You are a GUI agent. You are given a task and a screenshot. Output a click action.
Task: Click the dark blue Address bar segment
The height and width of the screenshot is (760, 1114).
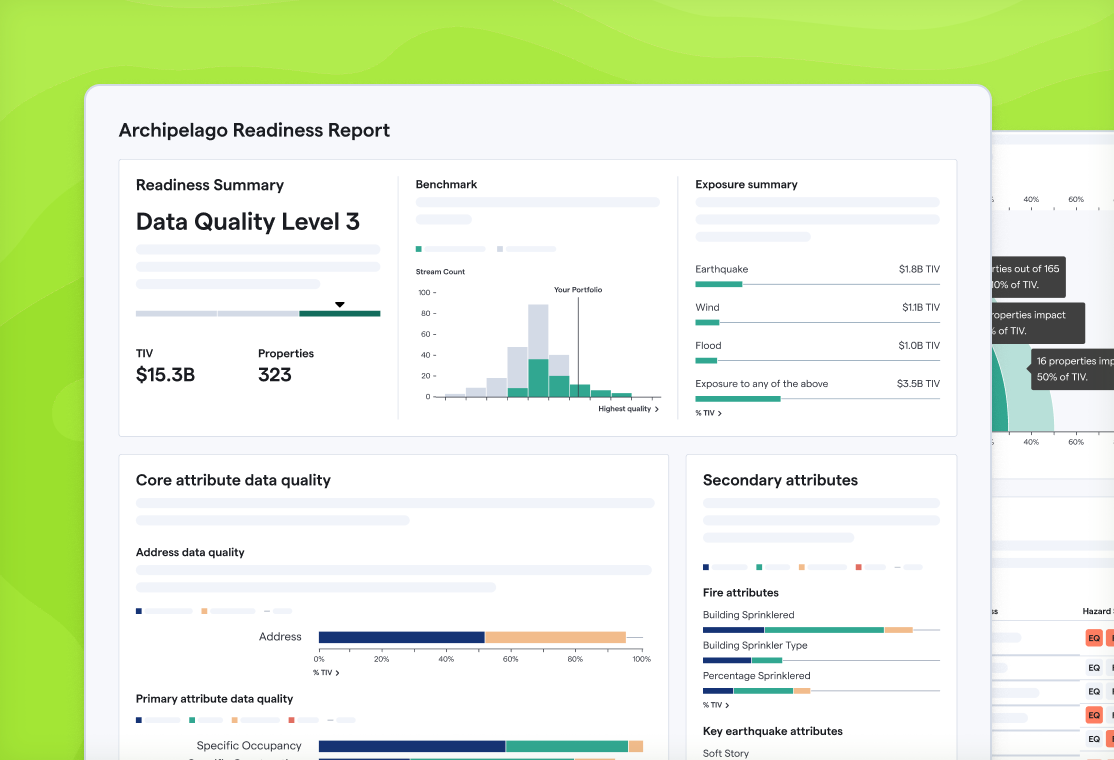(401, 637)
